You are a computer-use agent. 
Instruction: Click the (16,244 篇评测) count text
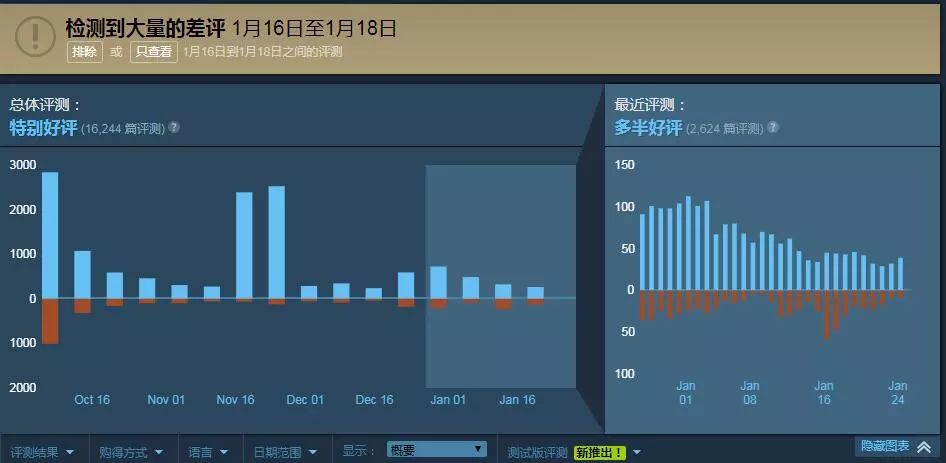pos(123,129)
